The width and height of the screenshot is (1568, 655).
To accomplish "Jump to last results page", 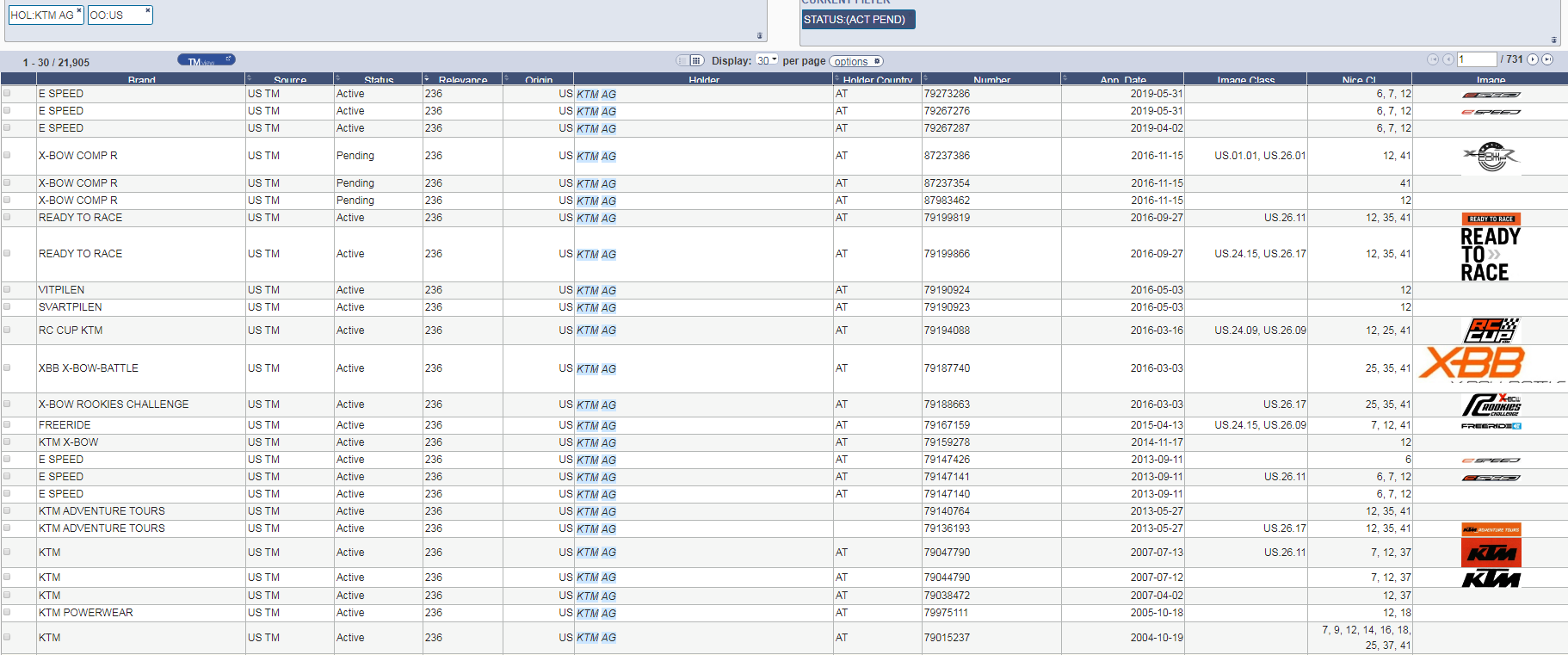I will click(1547, 59).
